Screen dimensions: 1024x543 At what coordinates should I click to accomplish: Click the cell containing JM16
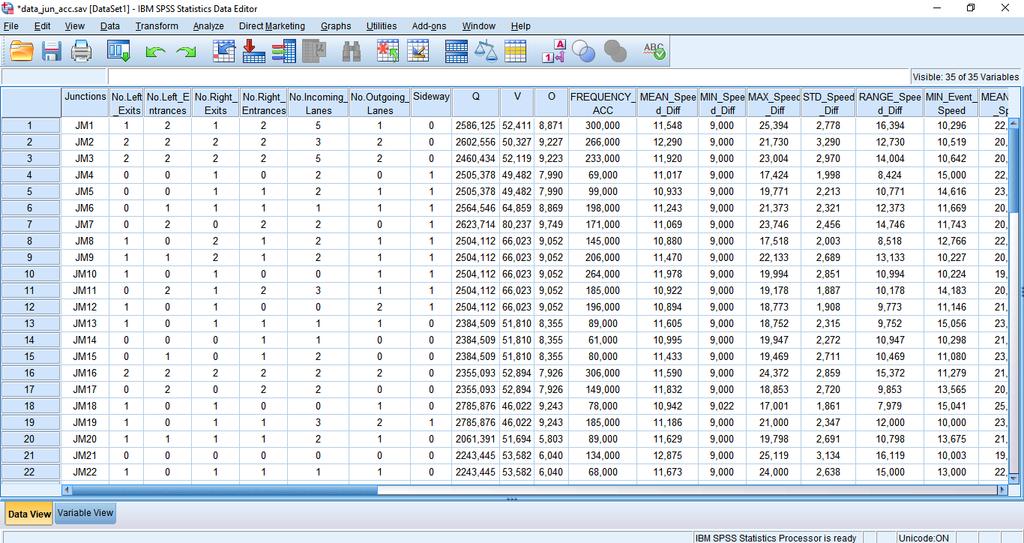[85, 372]
